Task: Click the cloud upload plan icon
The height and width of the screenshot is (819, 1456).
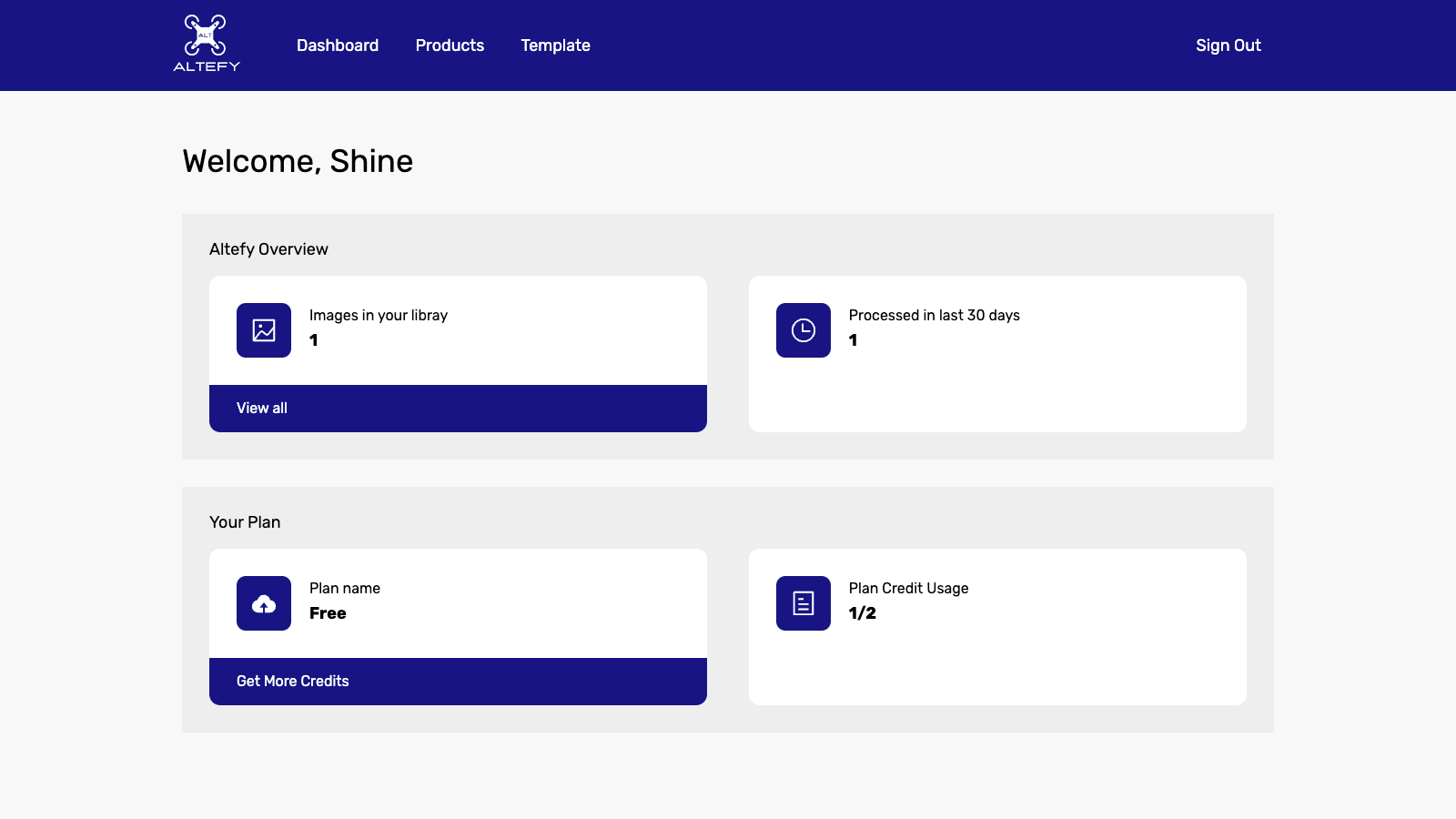Action: (x=264, y=603)
